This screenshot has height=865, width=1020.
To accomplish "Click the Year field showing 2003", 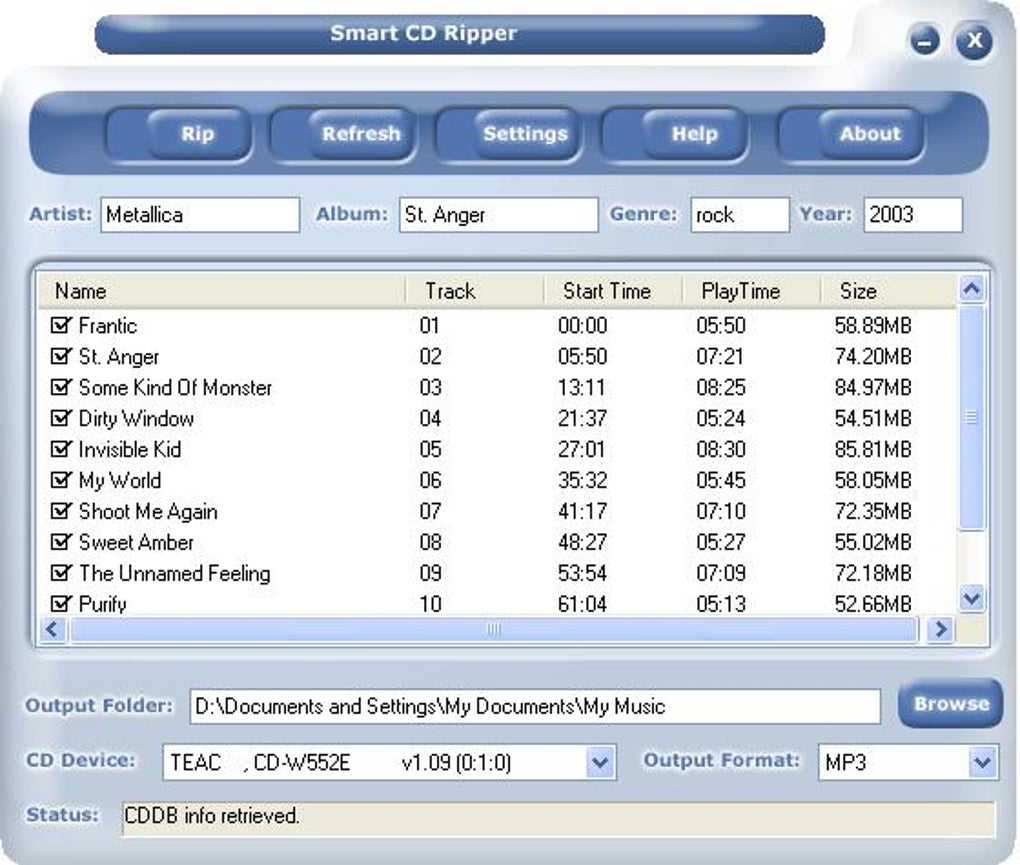I will pyautogui.click(x=913, y=215).
